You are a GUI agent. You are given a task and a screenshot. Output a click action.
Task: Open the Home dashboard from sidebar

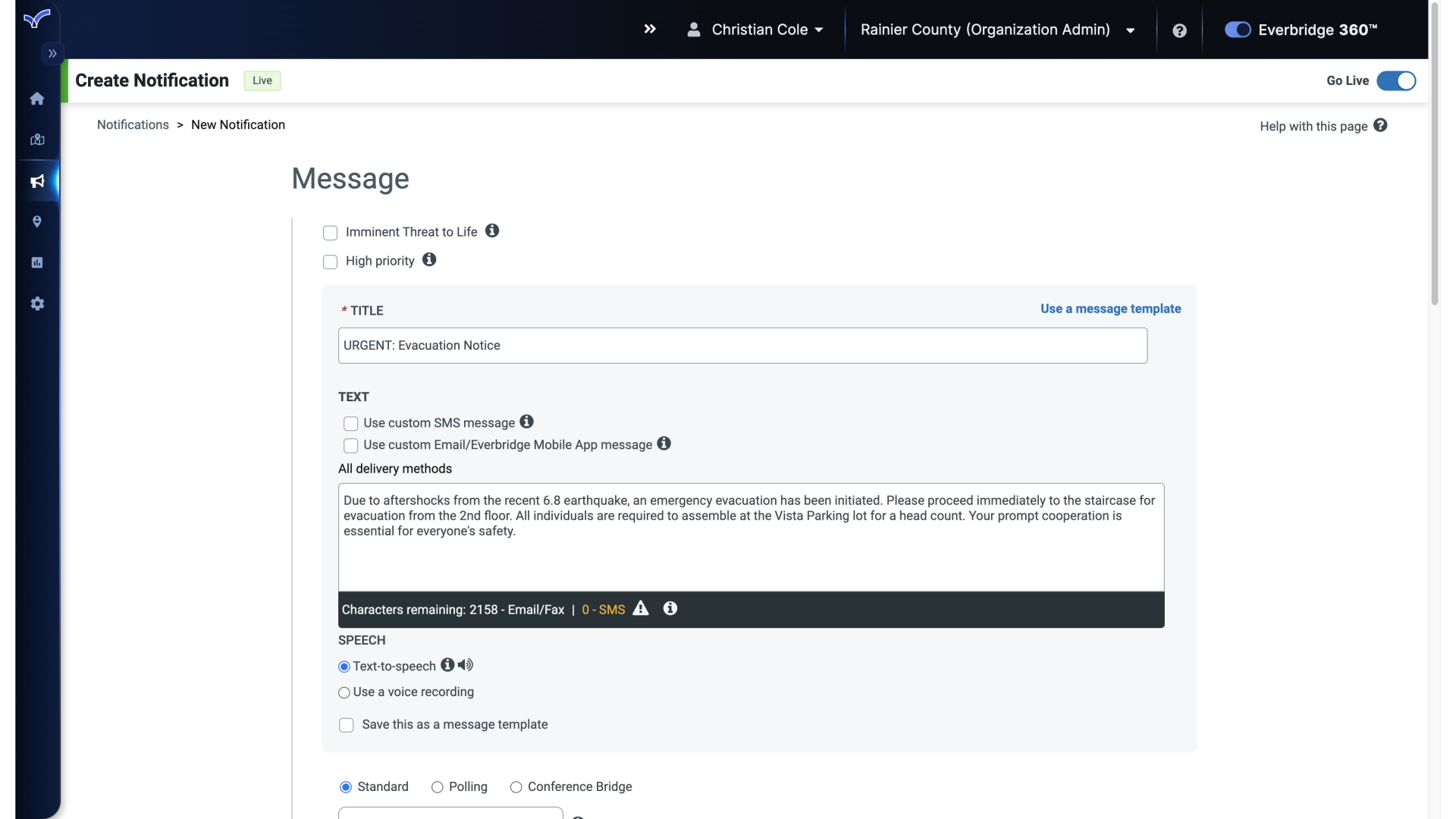[x=36, y=99]
